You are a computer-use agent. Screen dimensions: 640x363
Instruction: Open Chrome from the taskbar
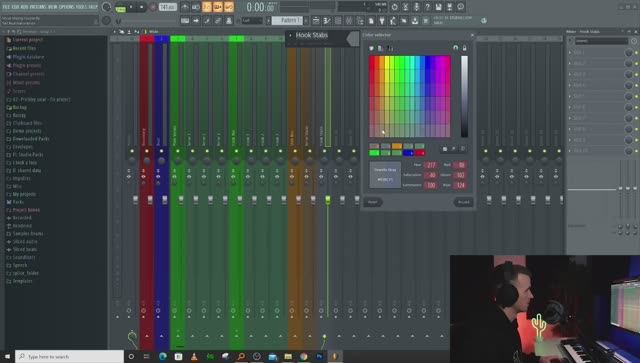[304, 356]
